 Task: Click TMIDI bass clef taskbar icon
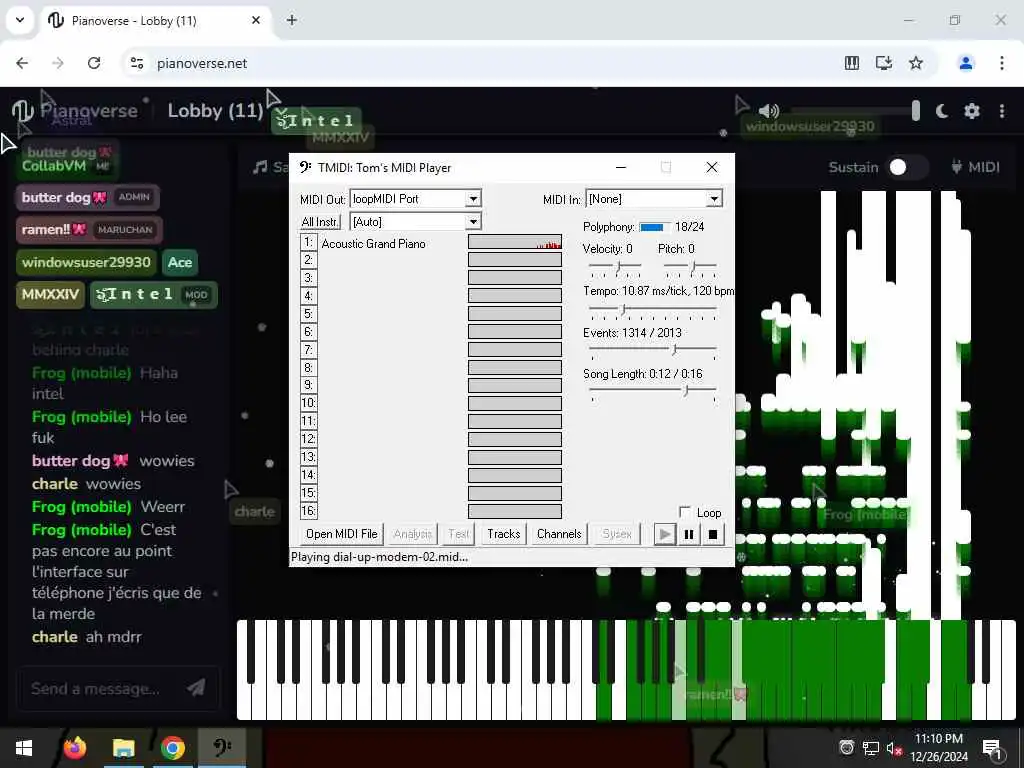(x=222, y=747)
